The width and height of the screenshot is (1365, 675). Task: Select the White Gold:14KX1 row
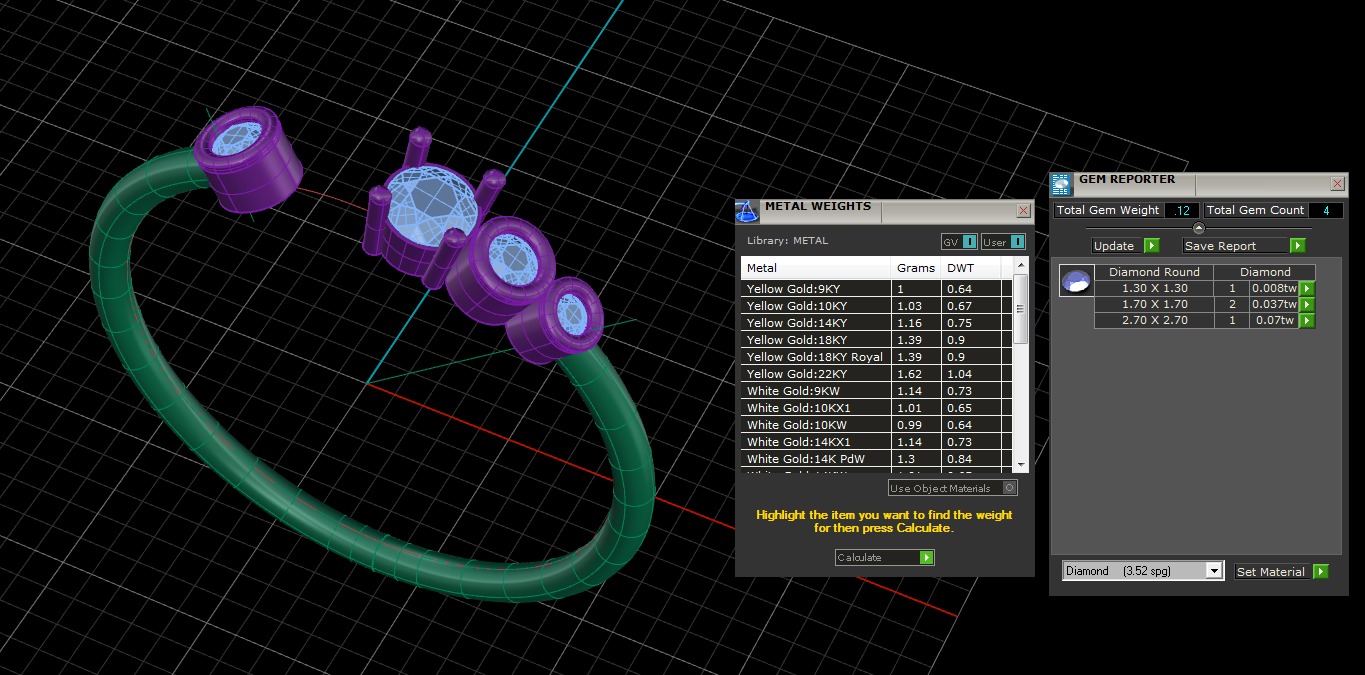(877, 442)
